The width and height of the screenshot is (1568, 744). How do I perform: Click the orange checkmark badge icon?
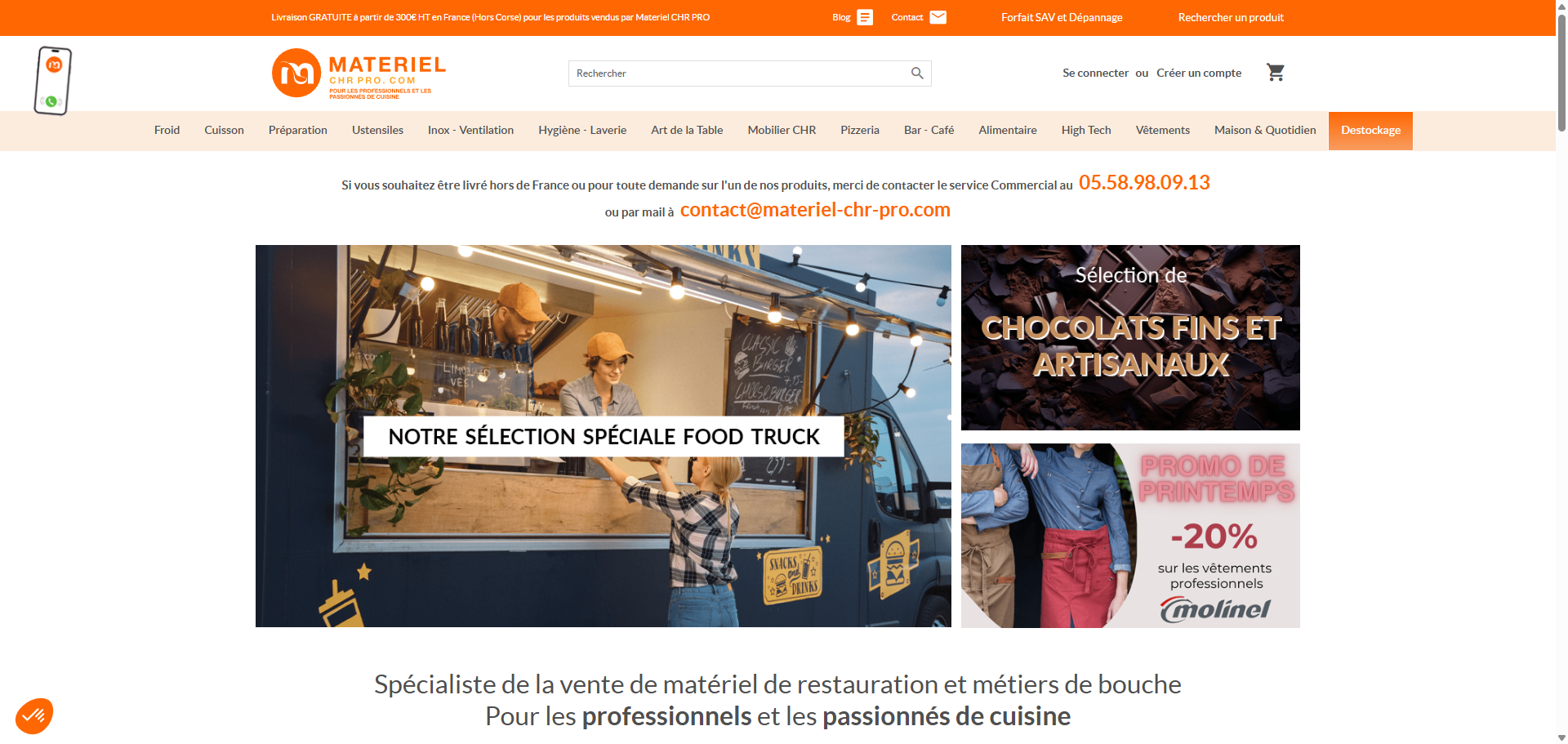(x=34, y=716)
